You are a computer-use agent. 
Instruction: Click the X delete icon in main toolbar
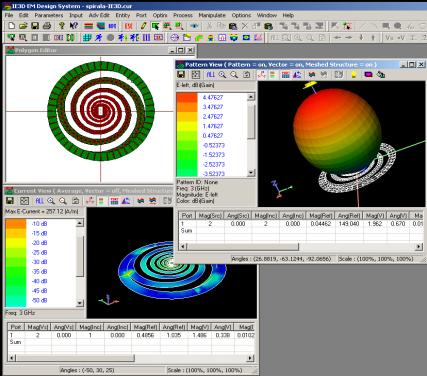(x=245, y=26)
